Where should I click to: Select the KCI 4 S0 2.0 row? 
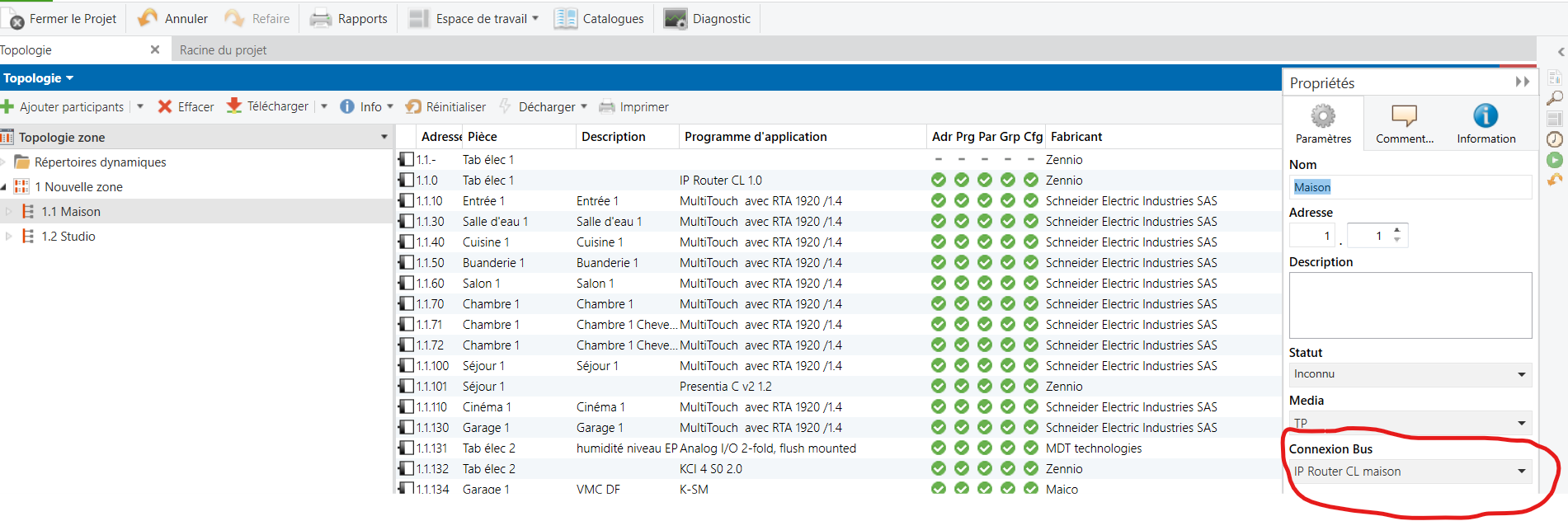point(838,468)
